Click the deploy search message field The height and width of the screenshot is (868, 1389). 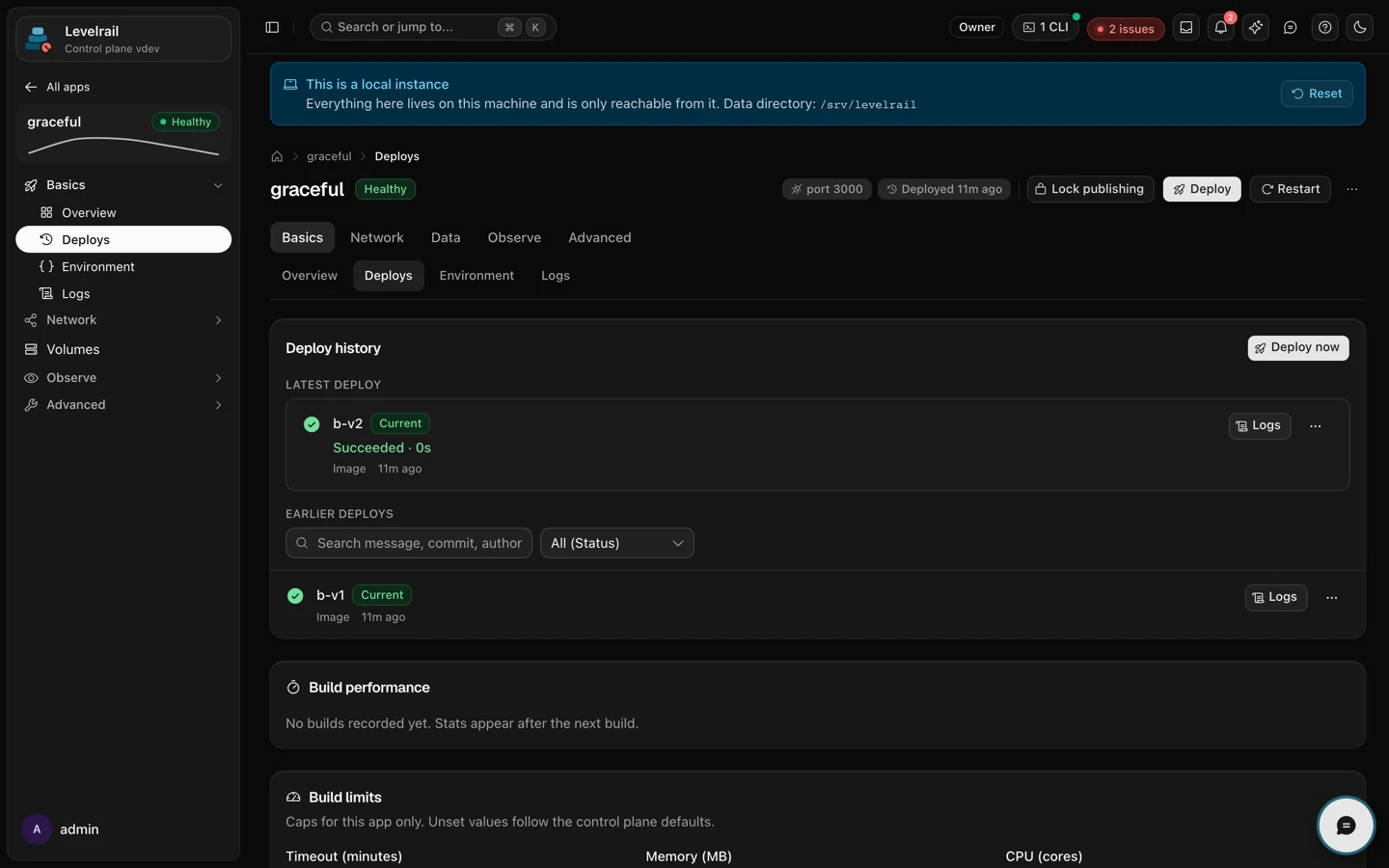[409, 543]
